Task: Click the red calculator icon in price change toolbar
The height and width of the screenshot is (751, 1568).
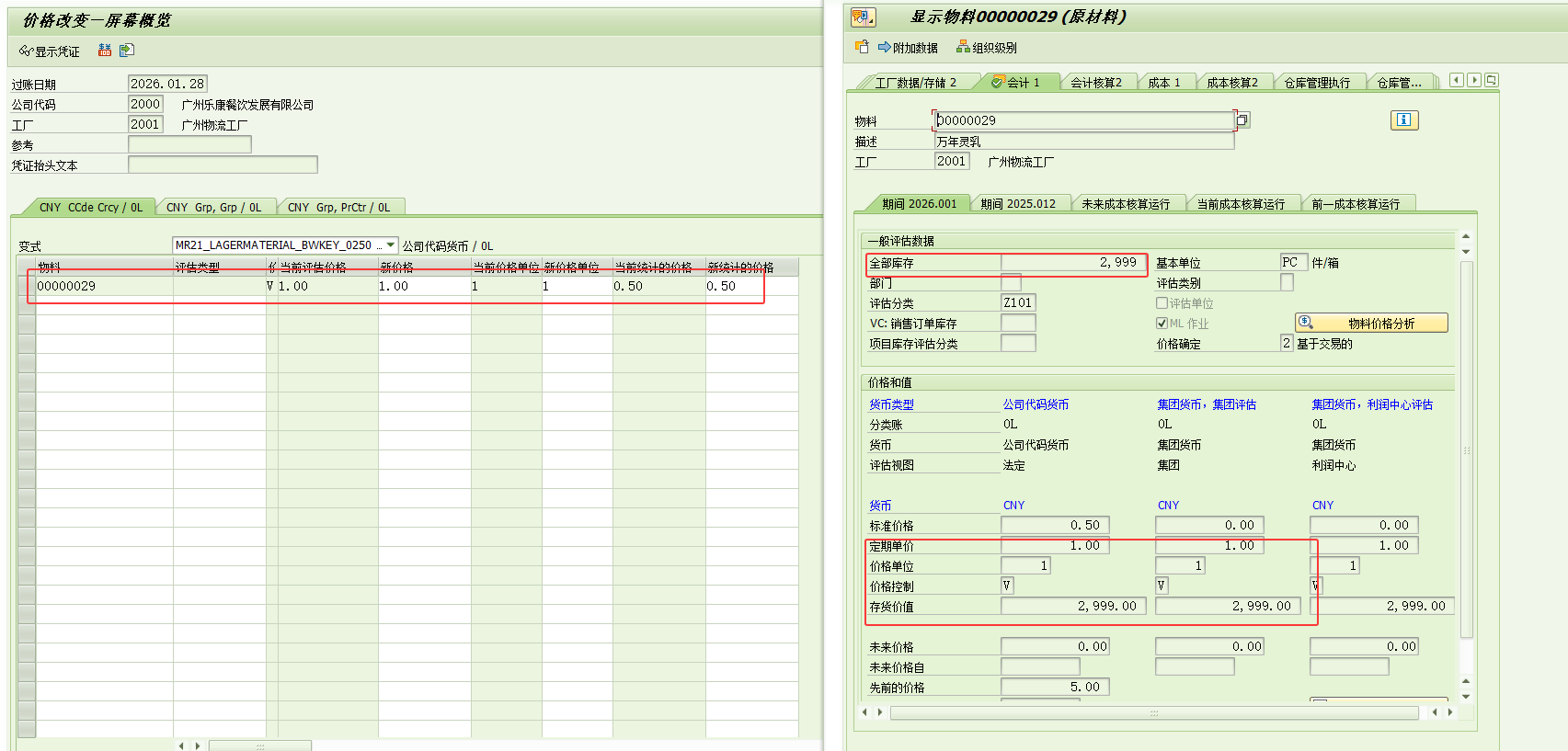Action: point(105,51)
